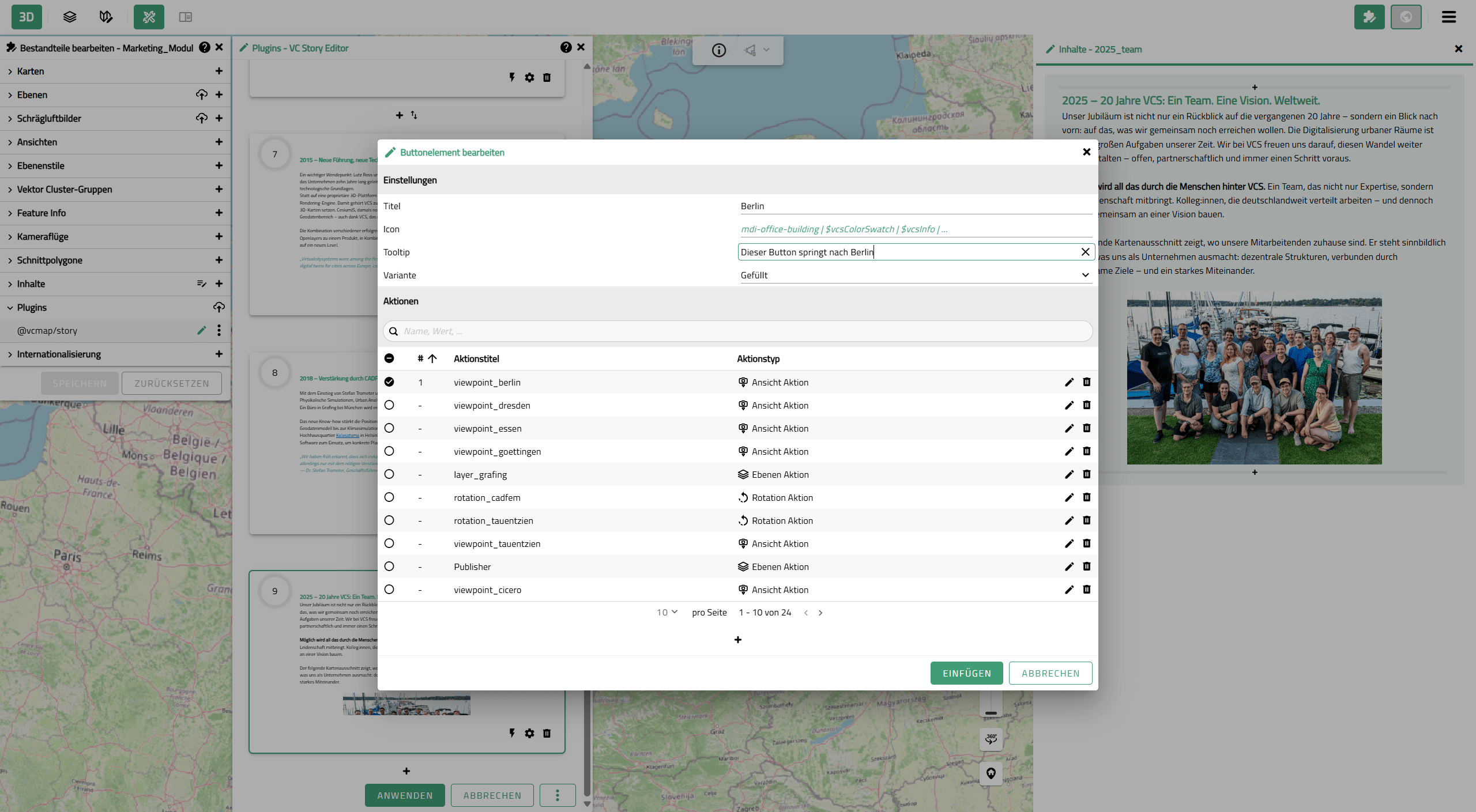This screenshot has height=812, width=1476.
Task: Click ABBRECHEN in the Story Editor panel
Action: pyautogui.click(x=492, y=795)
